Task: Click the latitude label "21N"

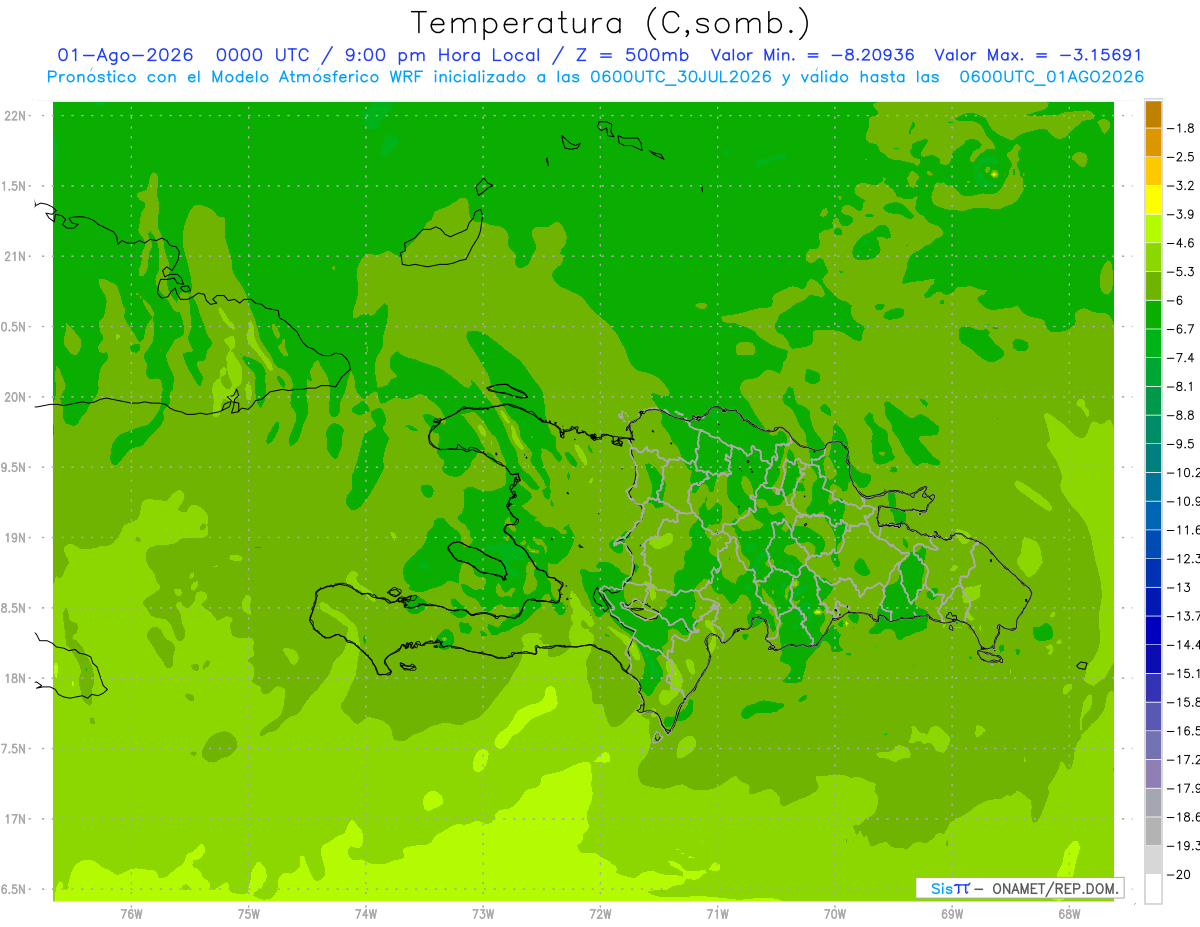Action: 15,257
